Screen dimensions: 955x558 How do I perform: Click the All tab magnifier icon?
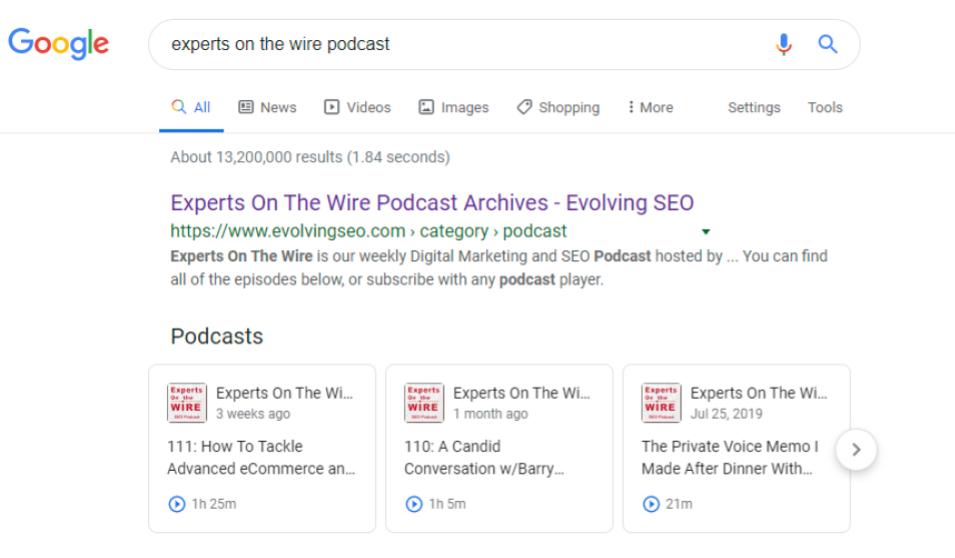point(178,107)
